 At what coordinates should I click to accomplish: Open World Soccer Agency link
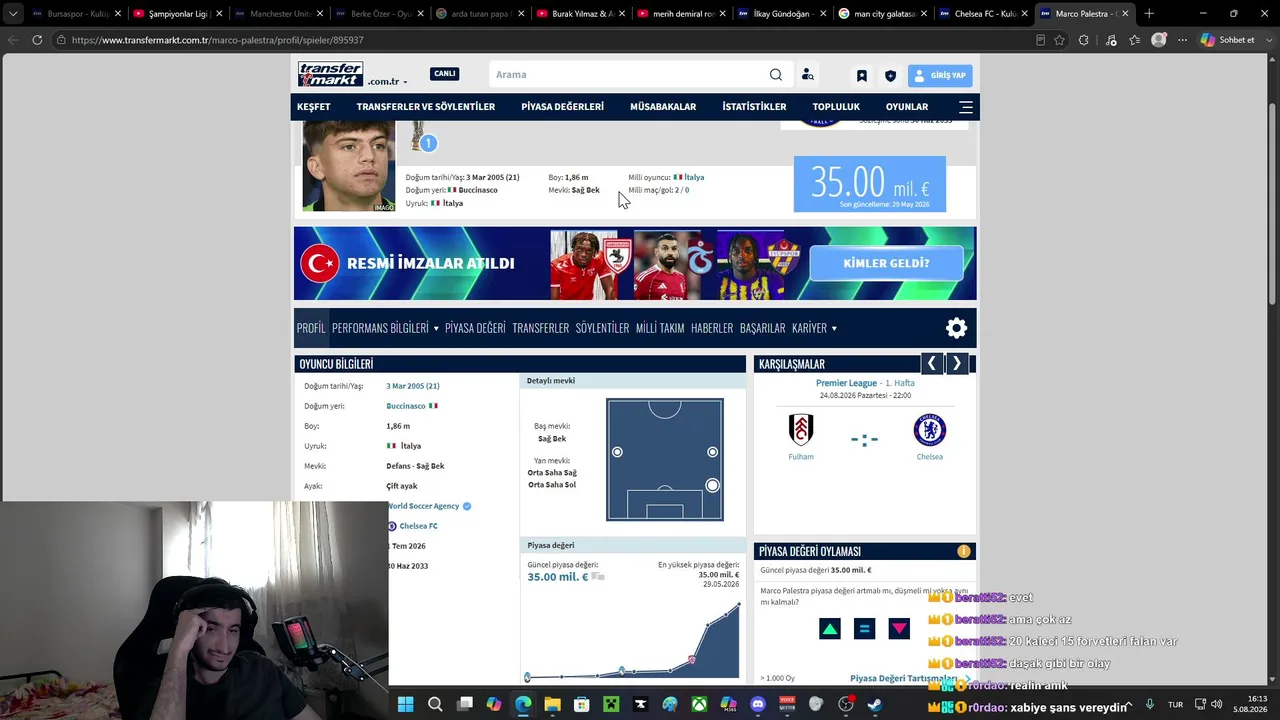[x=423, y=506]
